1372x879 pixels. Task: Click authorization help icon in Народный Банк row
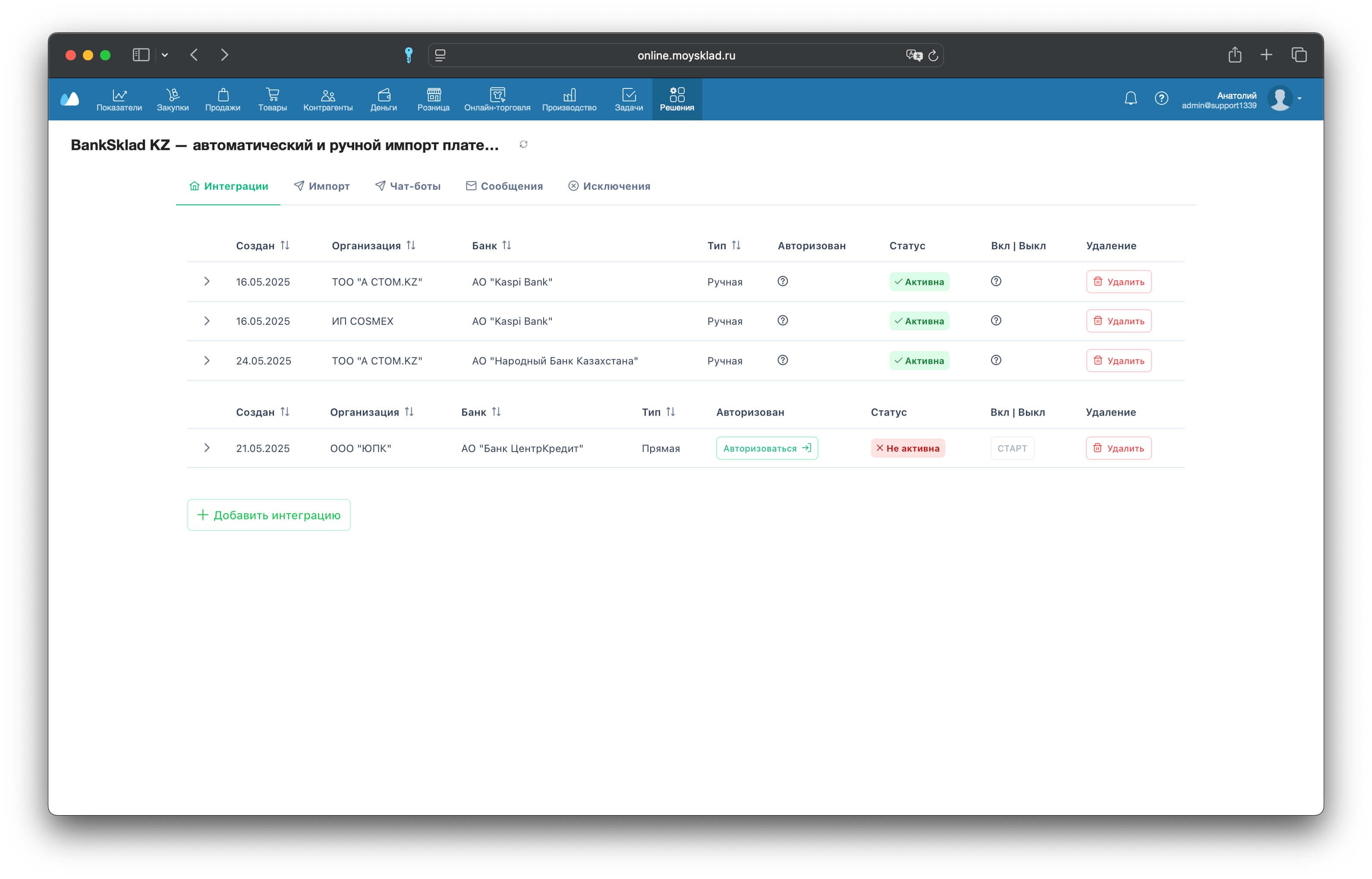783,360
